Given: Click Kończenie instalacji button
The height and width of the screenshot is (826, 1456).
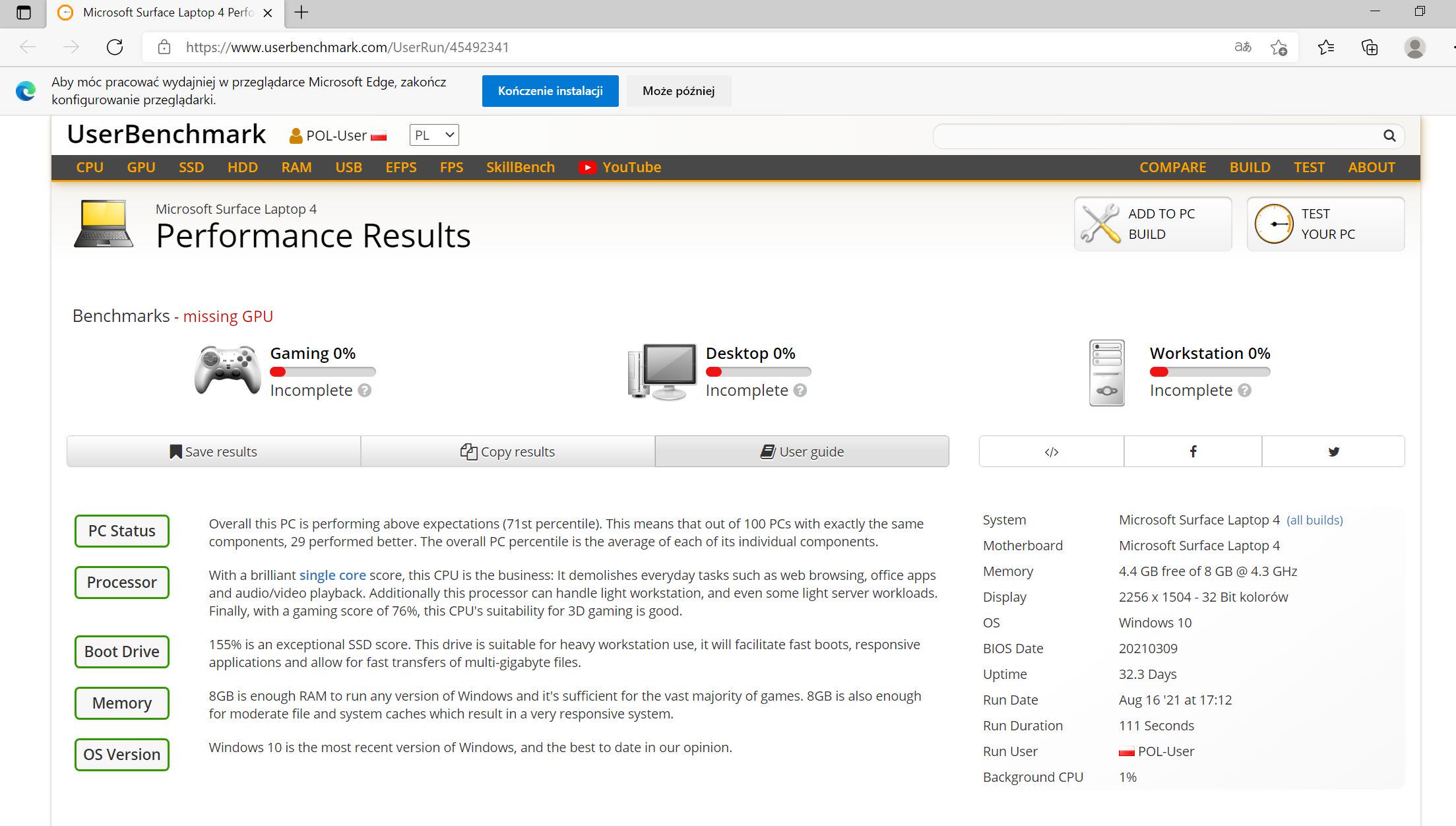Looking at the screenshot, I should click(x=550, y=91).
